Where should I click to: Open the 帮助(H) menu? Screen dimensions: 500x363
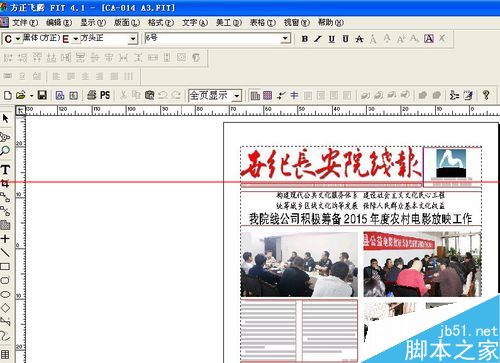coord(331,23)
